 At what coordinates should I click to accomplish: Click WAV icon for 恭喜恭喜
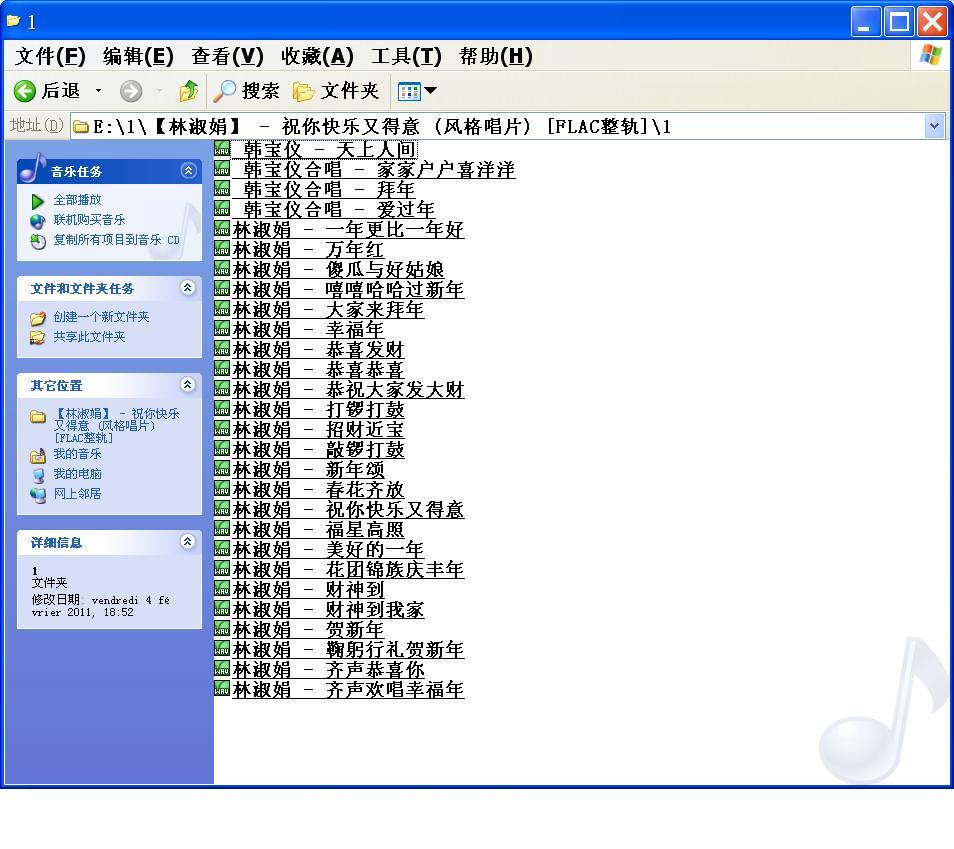point(222,369)
